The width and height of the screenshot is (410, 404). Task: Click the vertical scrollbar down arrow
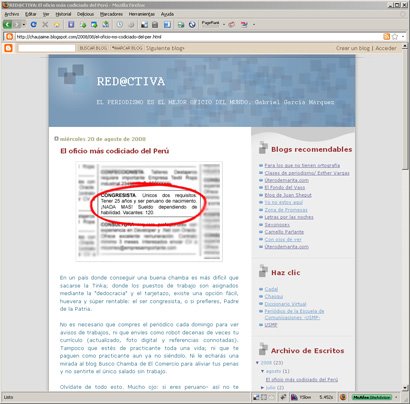click(x=405, y=388)
